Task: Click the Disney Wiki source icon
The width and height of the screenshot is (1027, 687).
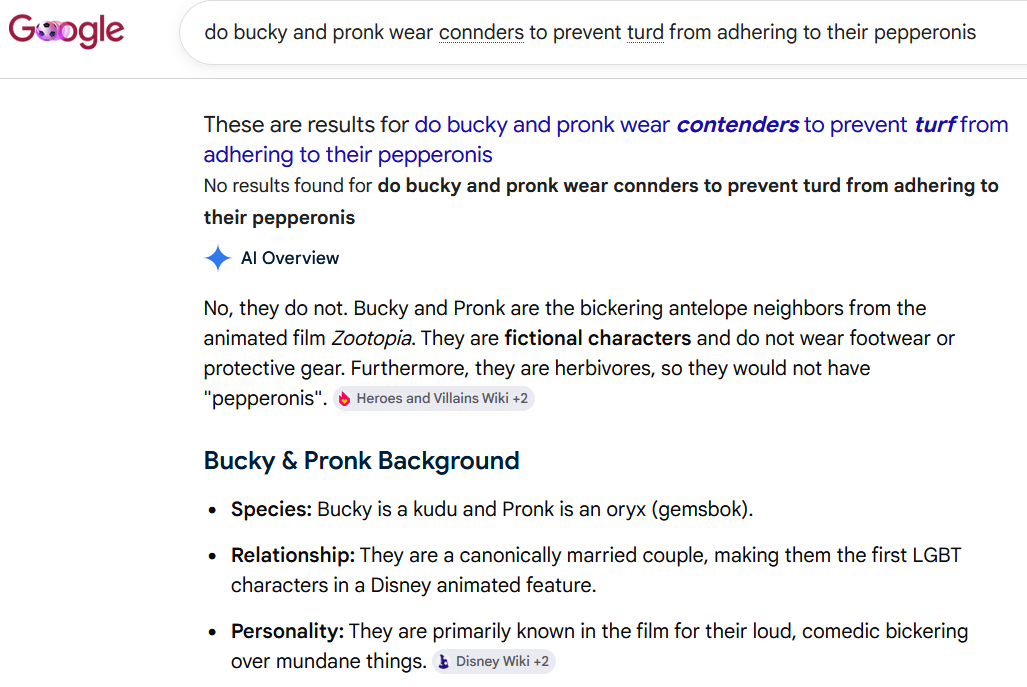Action: click(x=443, y=661)
